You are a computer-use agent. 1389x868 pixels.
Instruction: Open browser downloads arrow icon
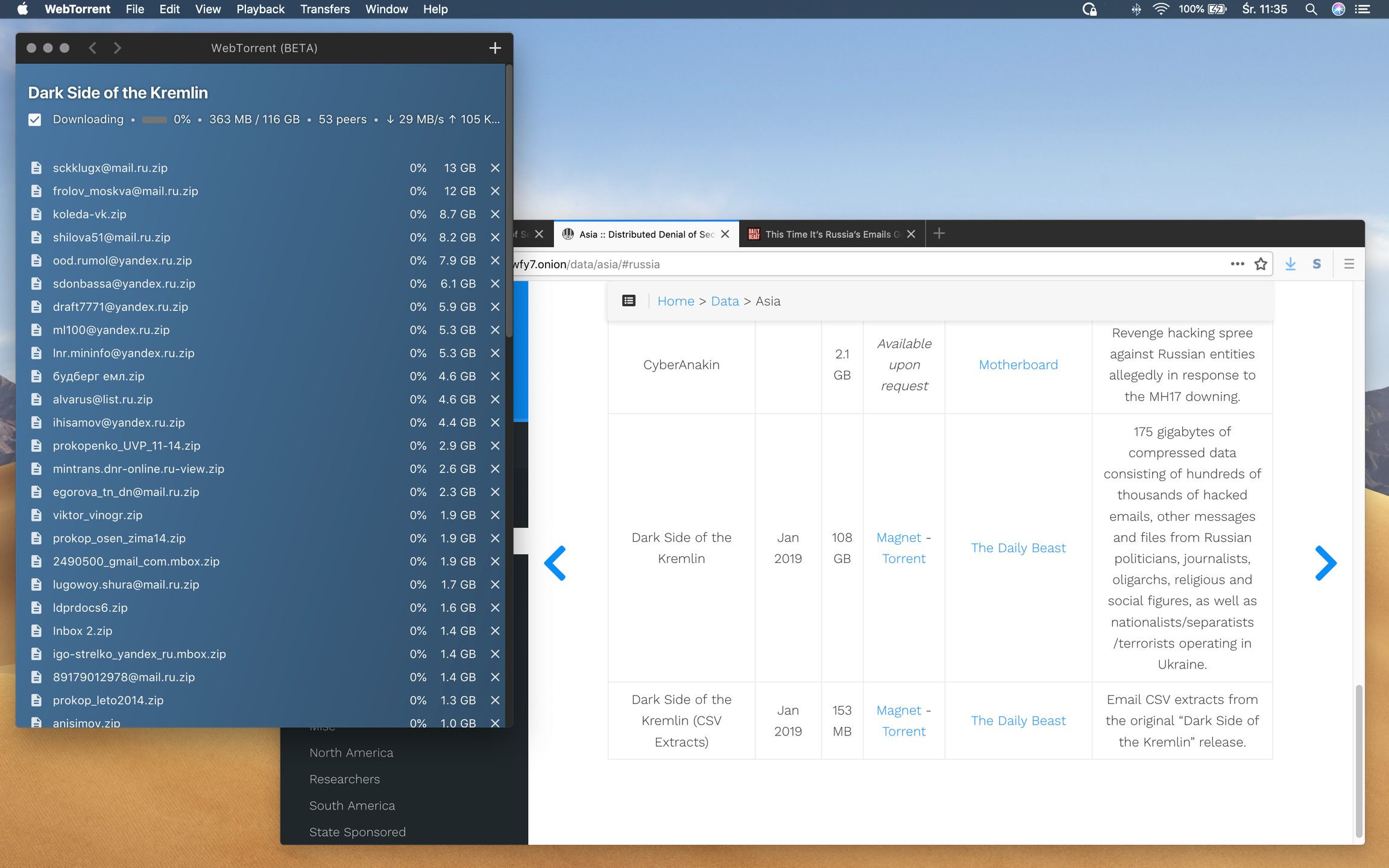1290,264
